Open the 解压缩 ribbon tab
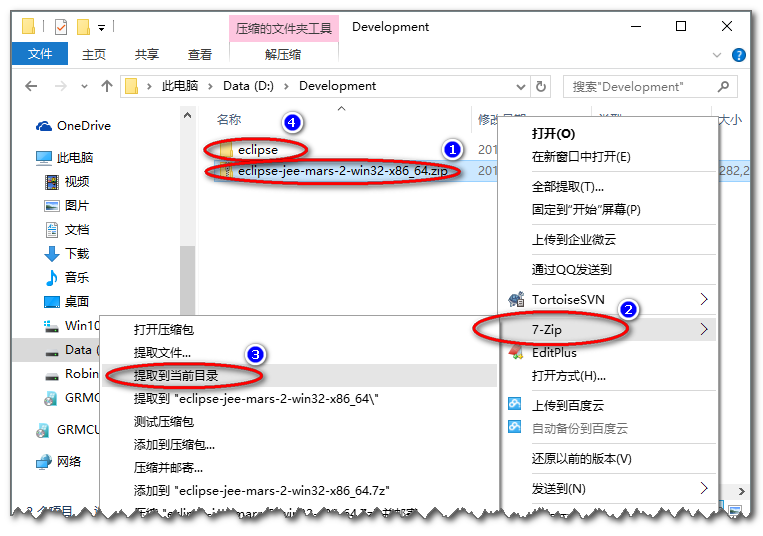This screenshot has height=536, width=763. click(x=284, y=54)
